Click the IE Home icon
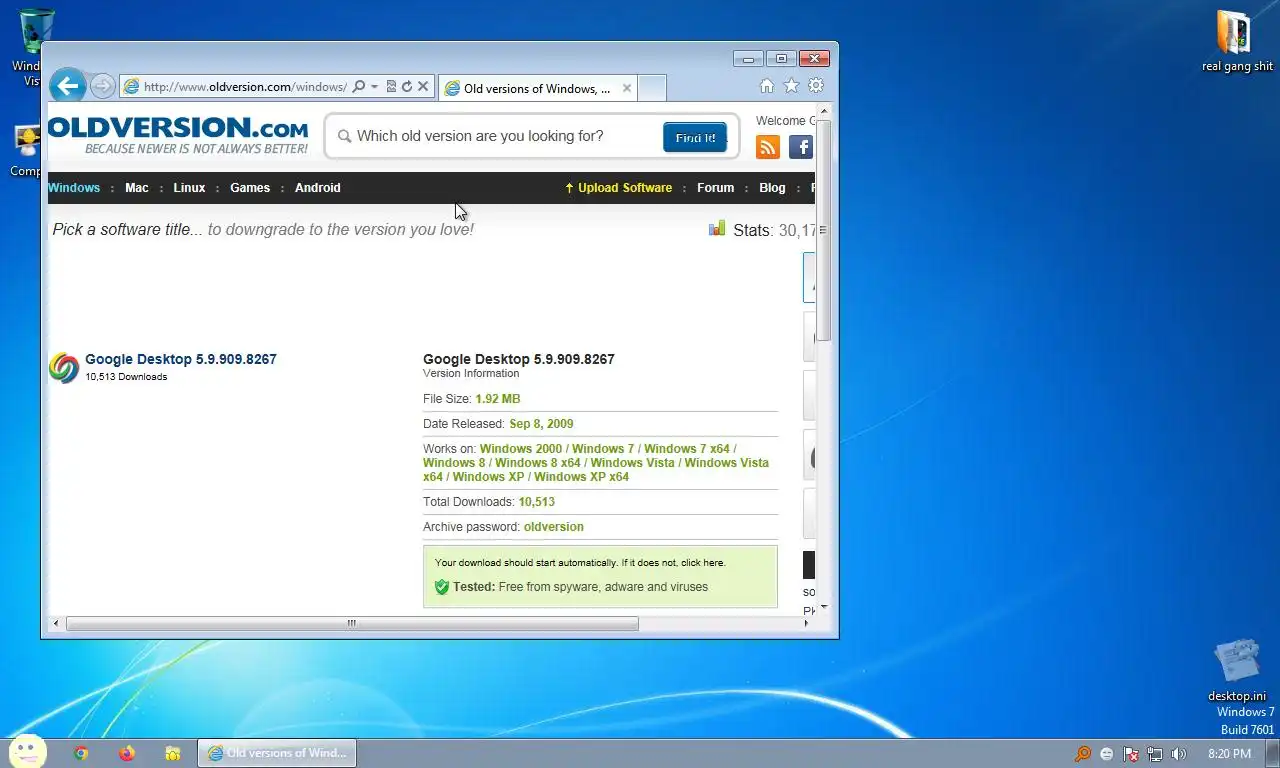Viewport: 1280px width, 768px height. [767, 86]
